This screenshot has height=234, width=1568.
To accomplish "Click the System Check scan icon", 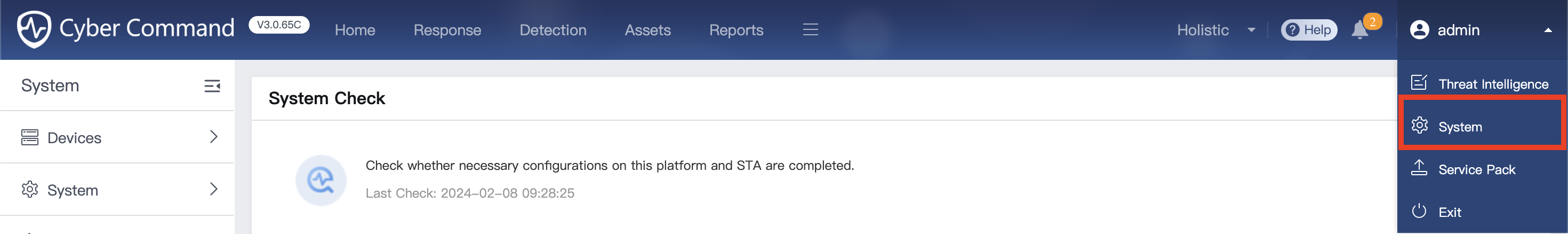I will (321, 180).
